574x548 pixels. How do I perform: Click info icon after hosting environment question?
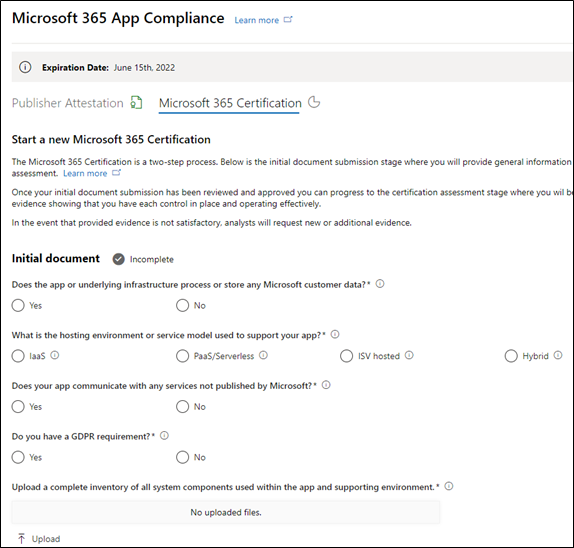point(335,334)
